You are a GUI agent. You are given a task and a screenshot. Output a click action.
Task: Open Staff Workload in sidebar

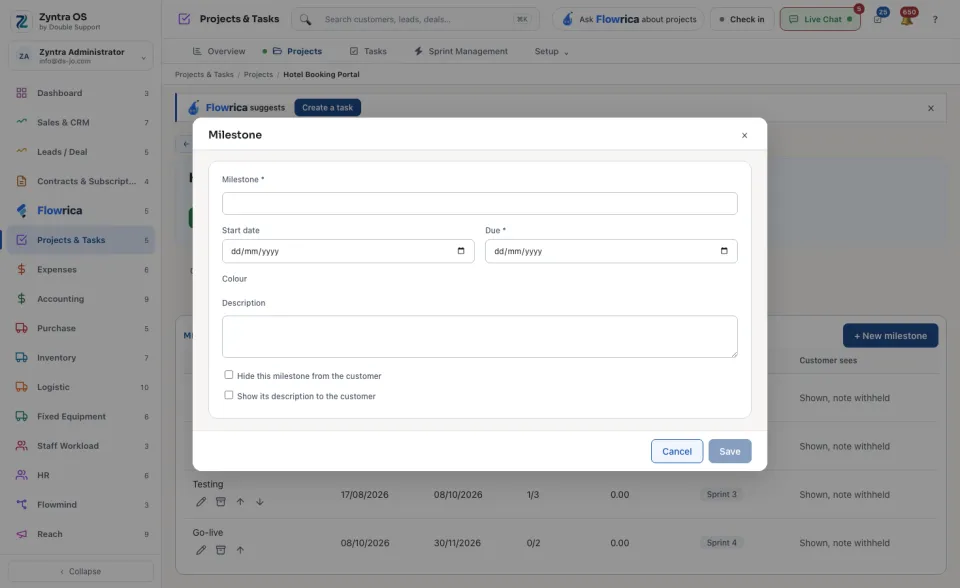81,446
